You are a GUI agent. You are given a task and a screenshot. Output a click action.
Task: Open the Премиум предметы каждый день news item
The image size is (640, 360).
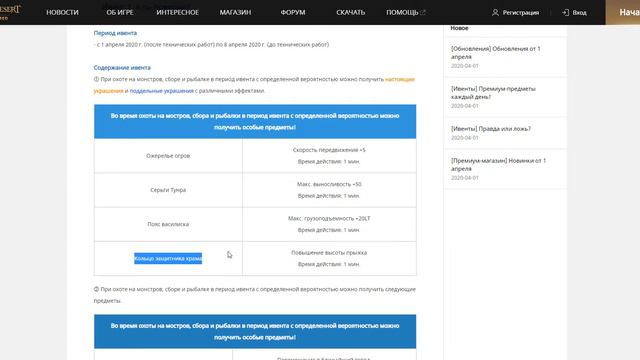[x=505, y=97]
